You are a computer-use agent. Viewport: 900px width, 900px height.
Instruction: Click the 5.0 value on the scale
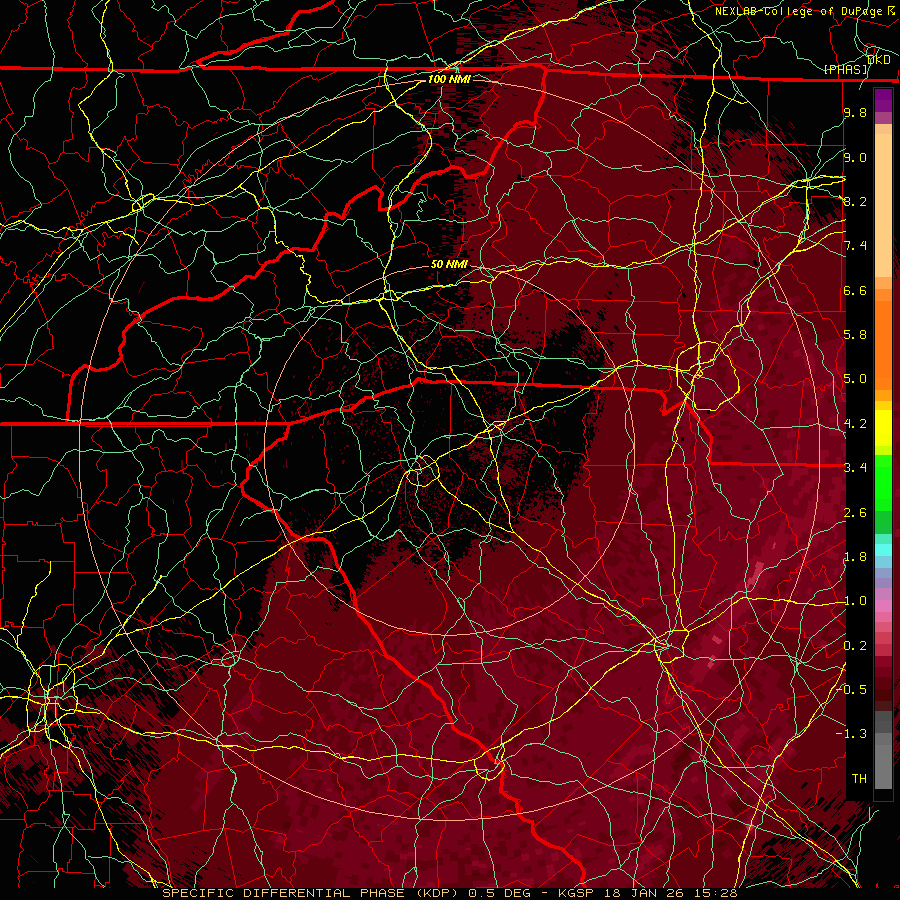pyautogui.click(x=855, y=379)
